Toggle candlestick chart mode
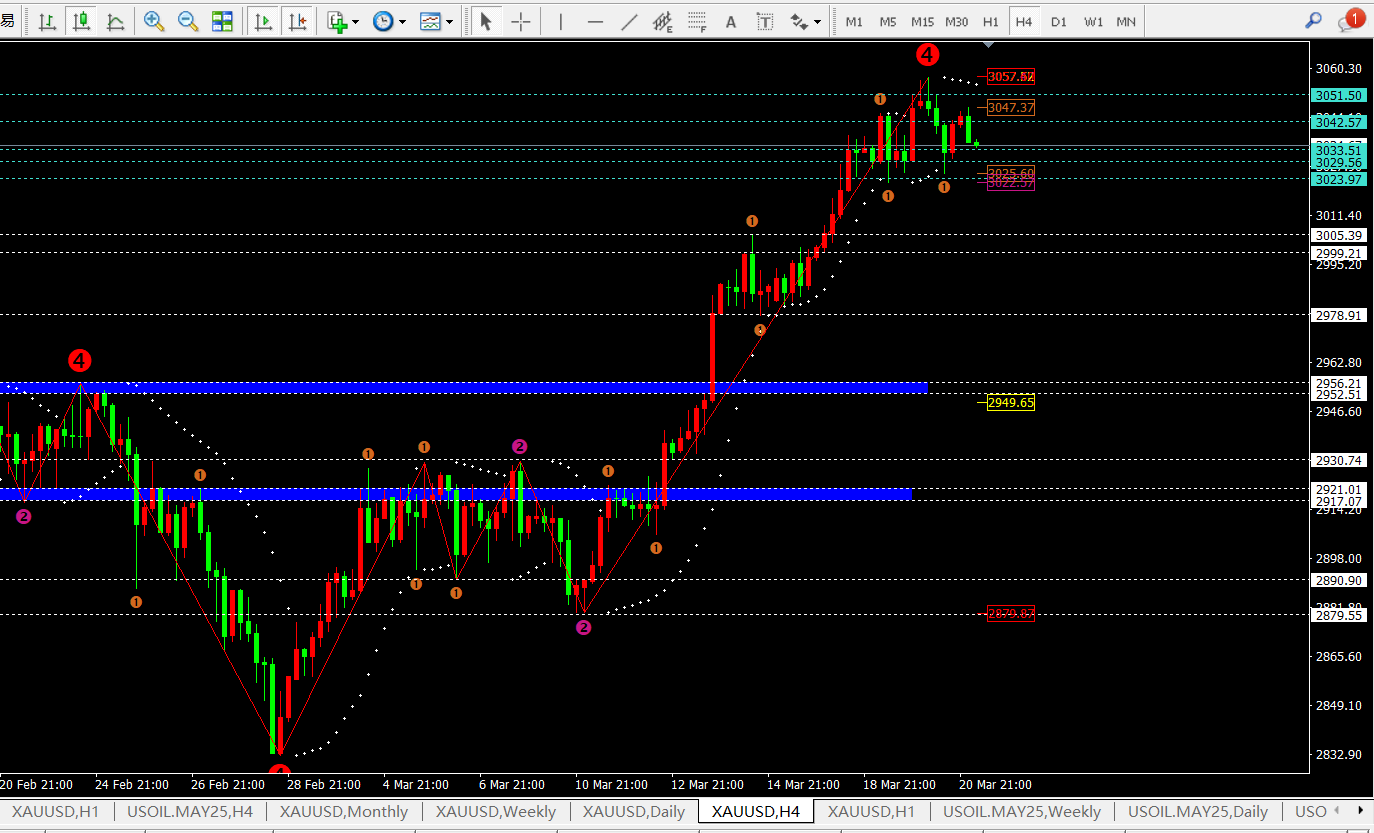This screenshot has width=1374, height=833. (81, 21)
